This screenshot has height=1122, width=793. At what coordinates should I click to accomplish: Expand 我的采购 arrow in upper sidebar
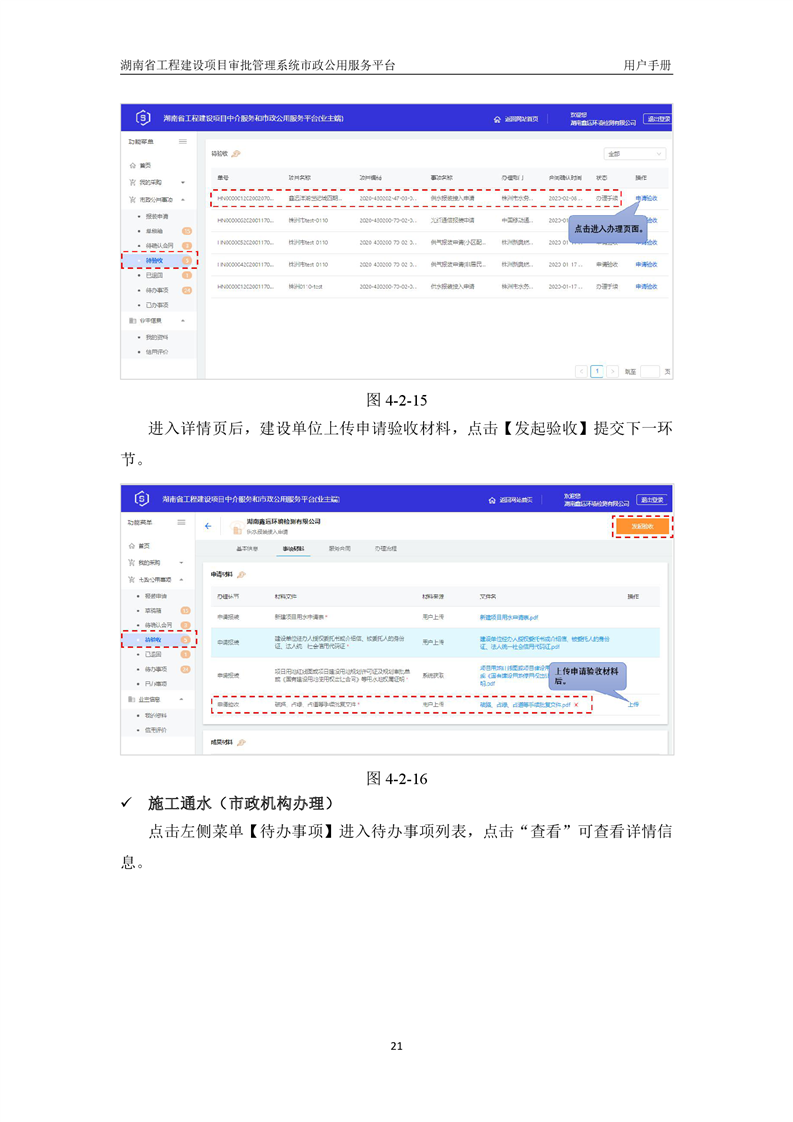click(x=183, y=182)
